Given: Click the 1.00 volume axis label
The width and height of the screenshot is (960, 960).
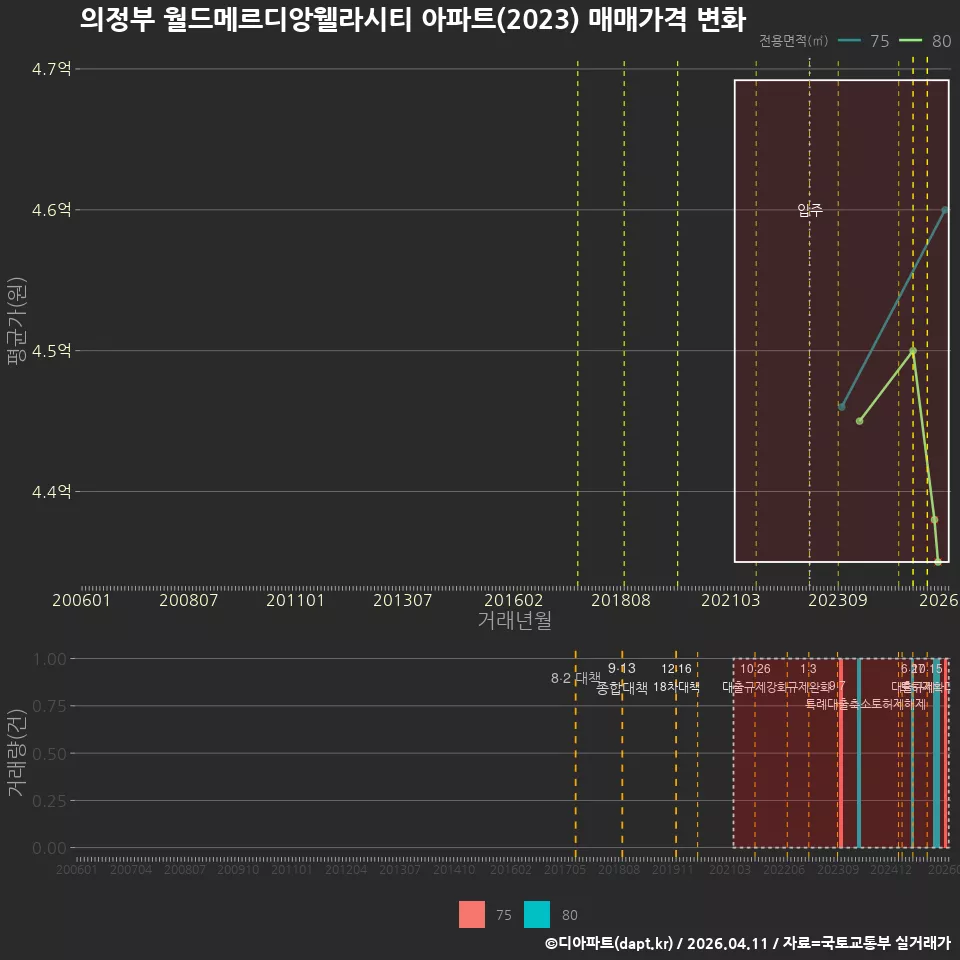Looking at the screenshot, I should (x=50, y=659).
